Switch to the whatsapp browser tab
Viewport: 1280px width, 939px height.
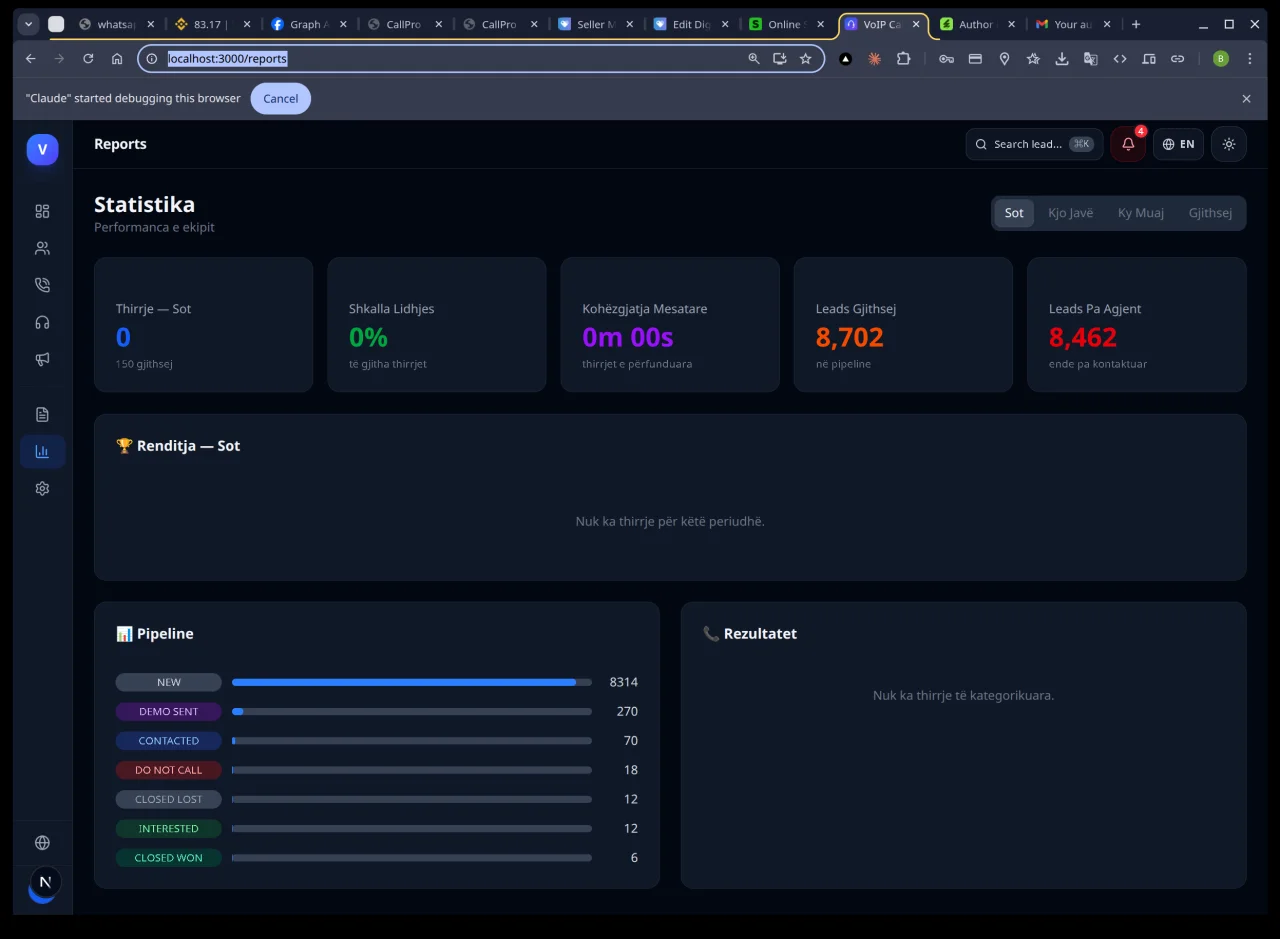[115, 24]
